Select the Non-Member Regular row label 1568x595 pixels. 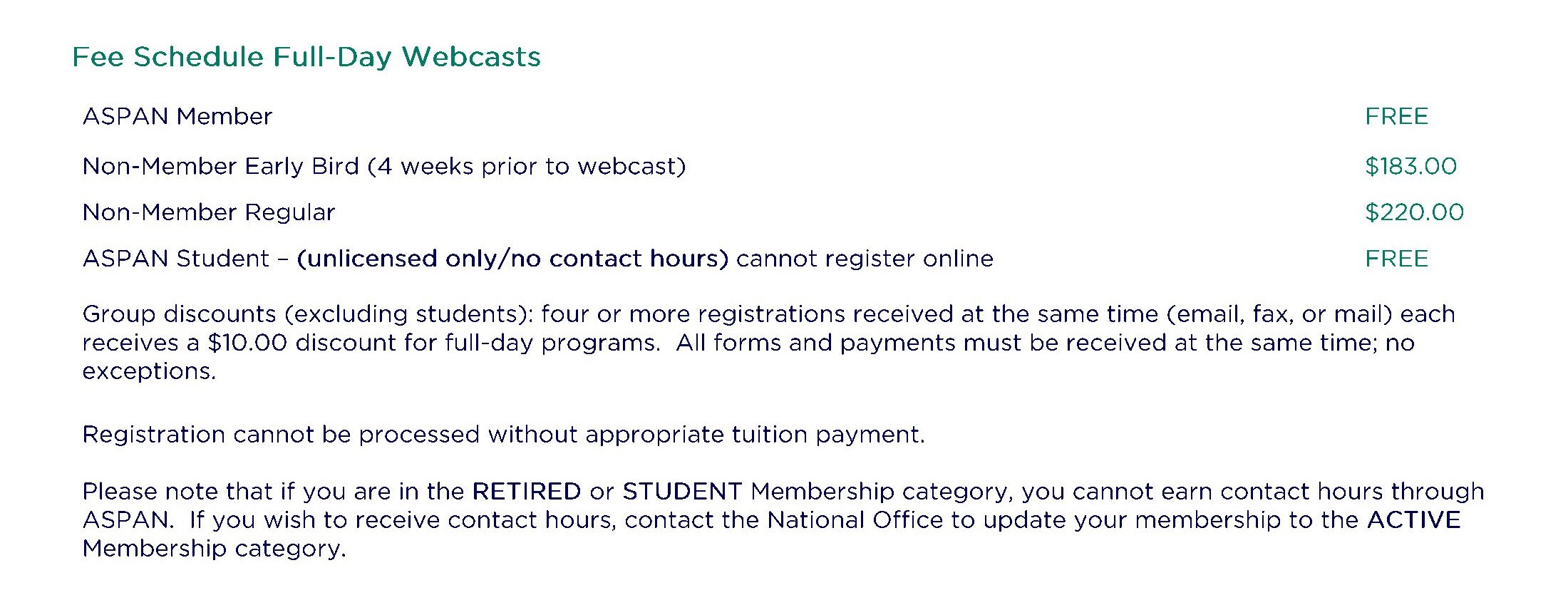tap(209, 212)
